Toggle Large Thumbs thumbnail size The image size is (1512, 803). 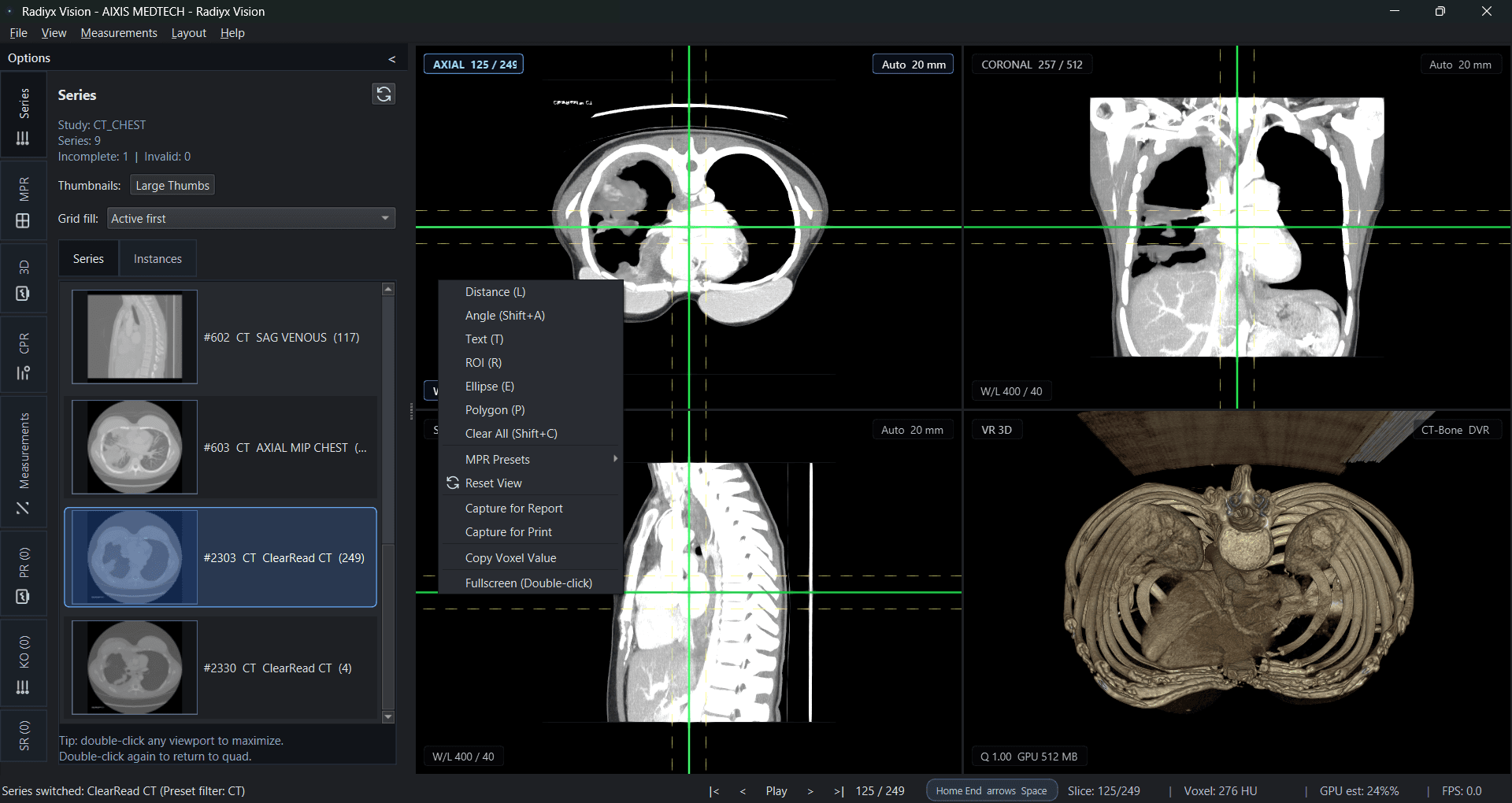point(172,186)
